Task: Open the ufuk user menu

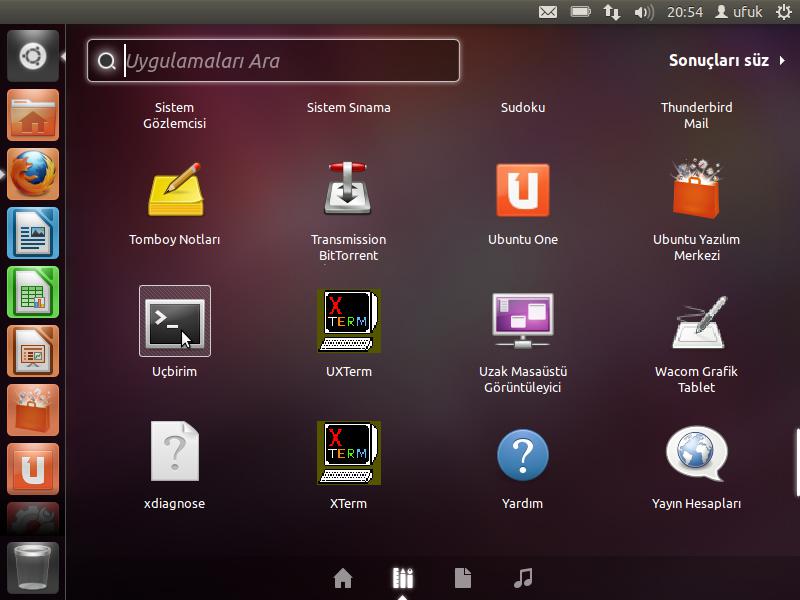Action: (x=738, y=12)
